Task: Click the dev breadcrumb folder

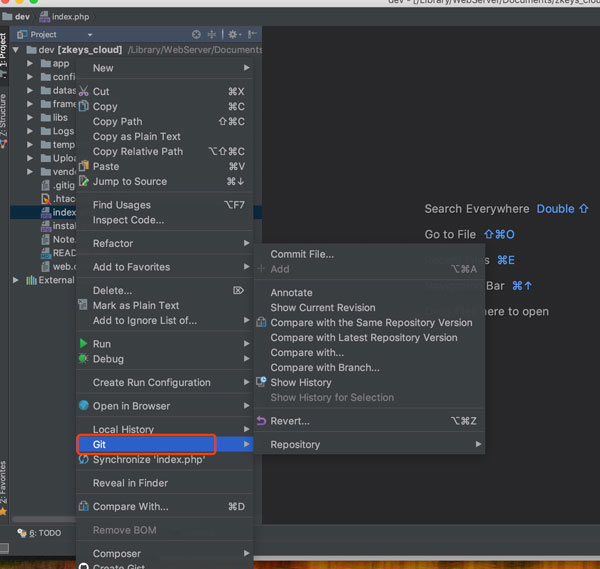Action: (16, 17)
